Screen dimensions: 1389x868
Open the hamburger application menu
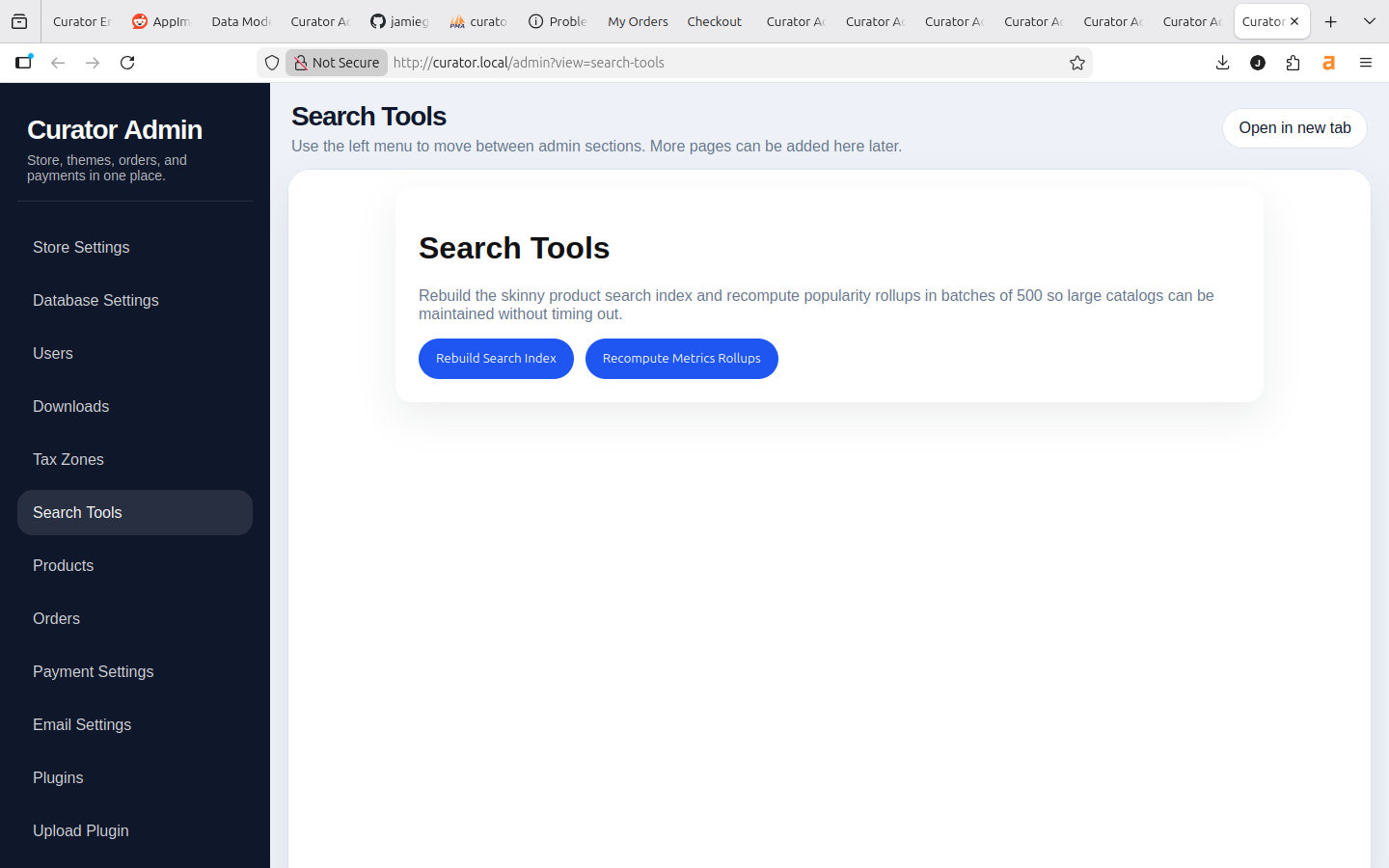pos(1366,63)
